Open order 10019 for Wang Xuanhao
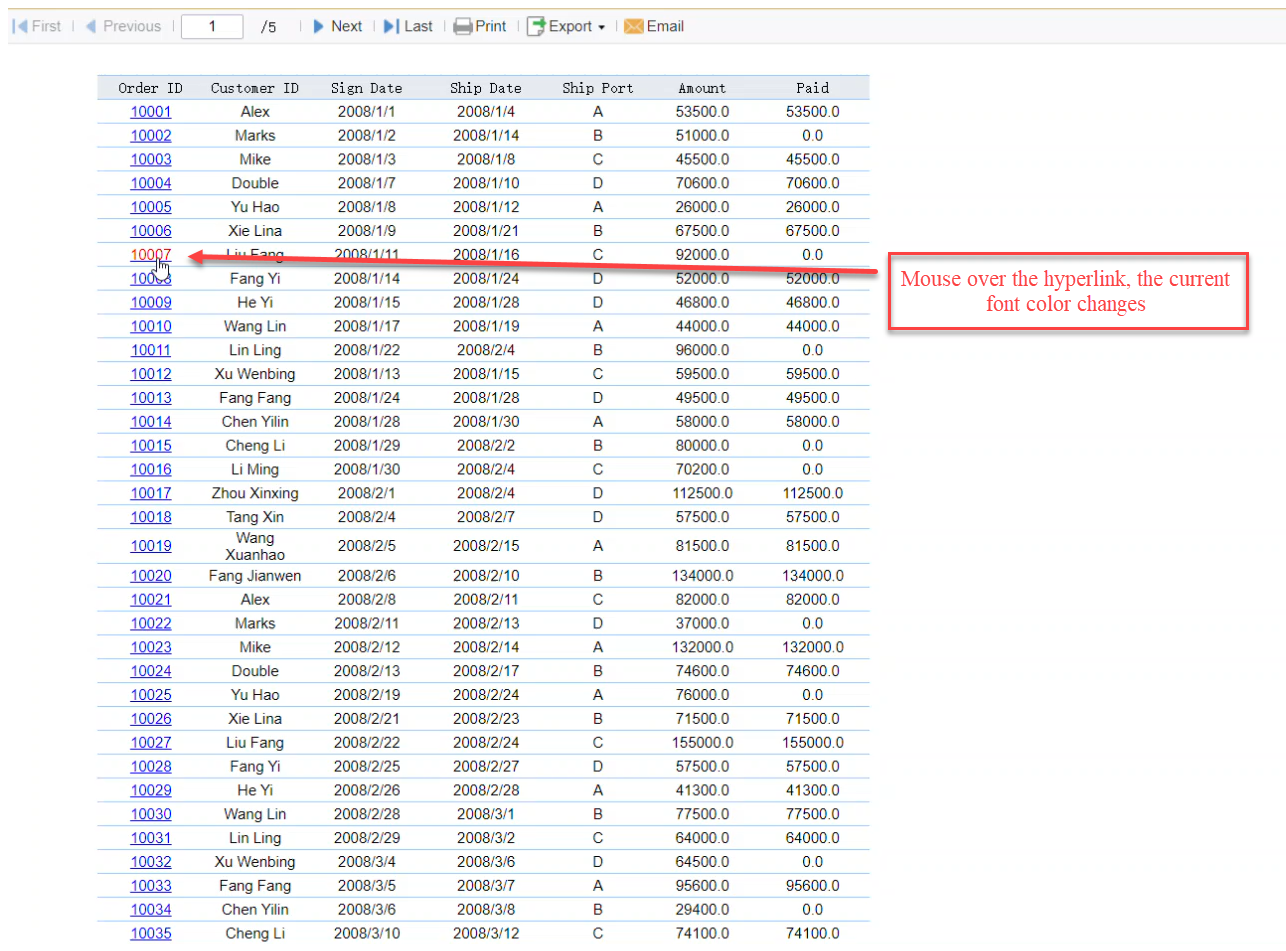 tap(151, 546)
